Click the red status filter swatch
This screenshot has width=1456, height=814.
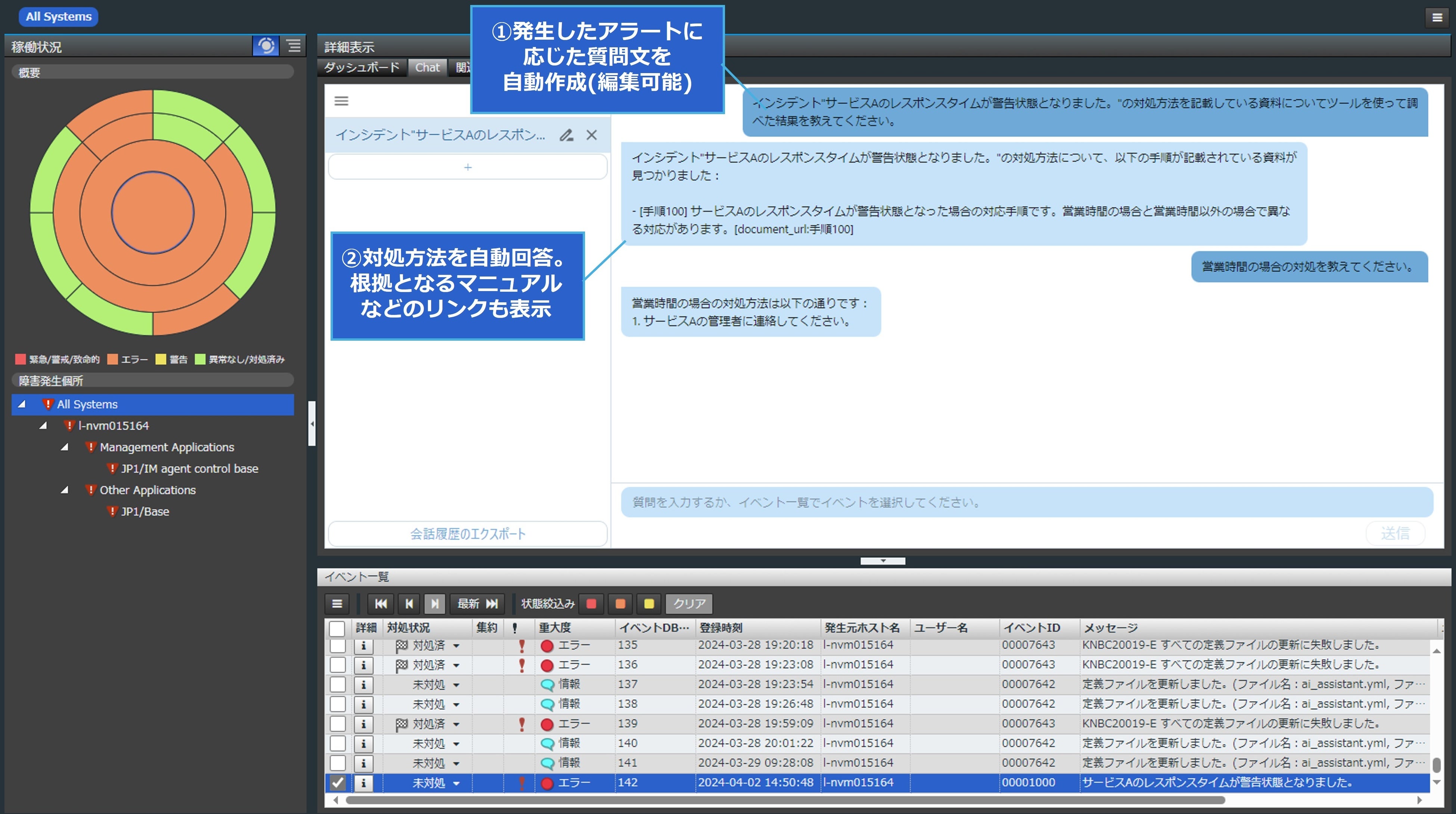tap(591, 603)
